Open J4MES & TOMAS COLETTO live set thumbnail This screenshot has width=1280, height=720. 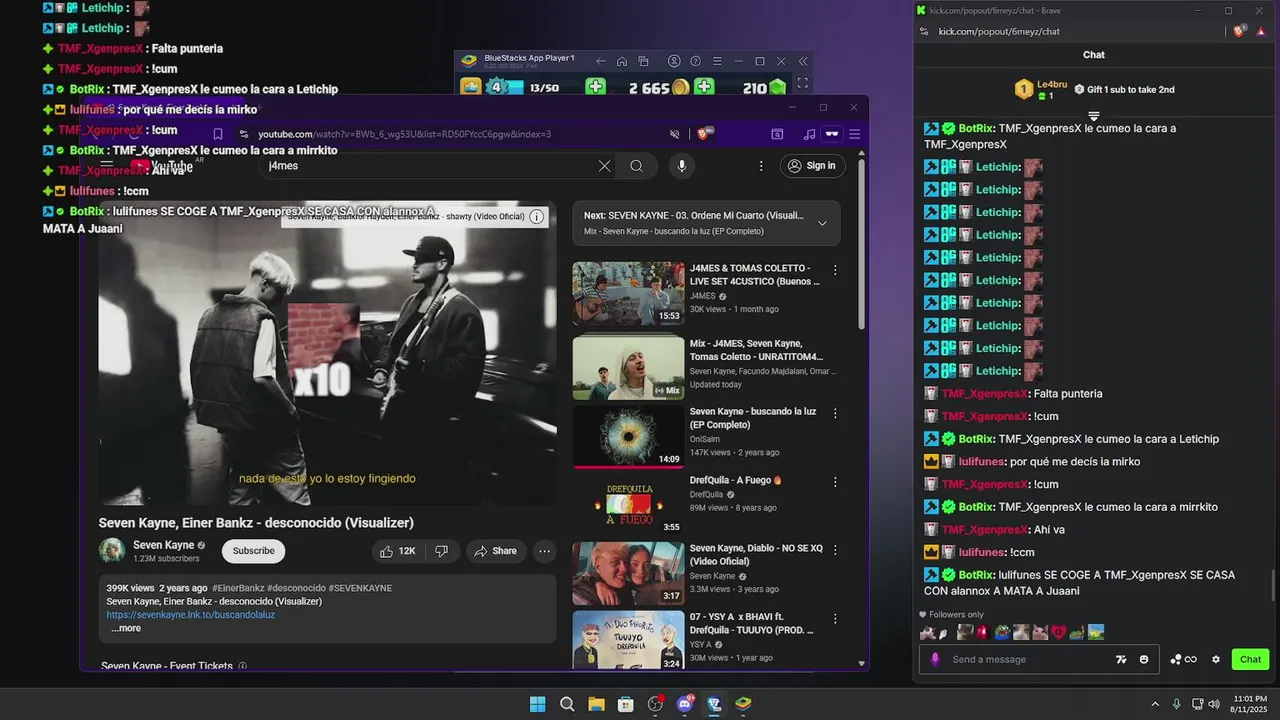coord(628,293)
